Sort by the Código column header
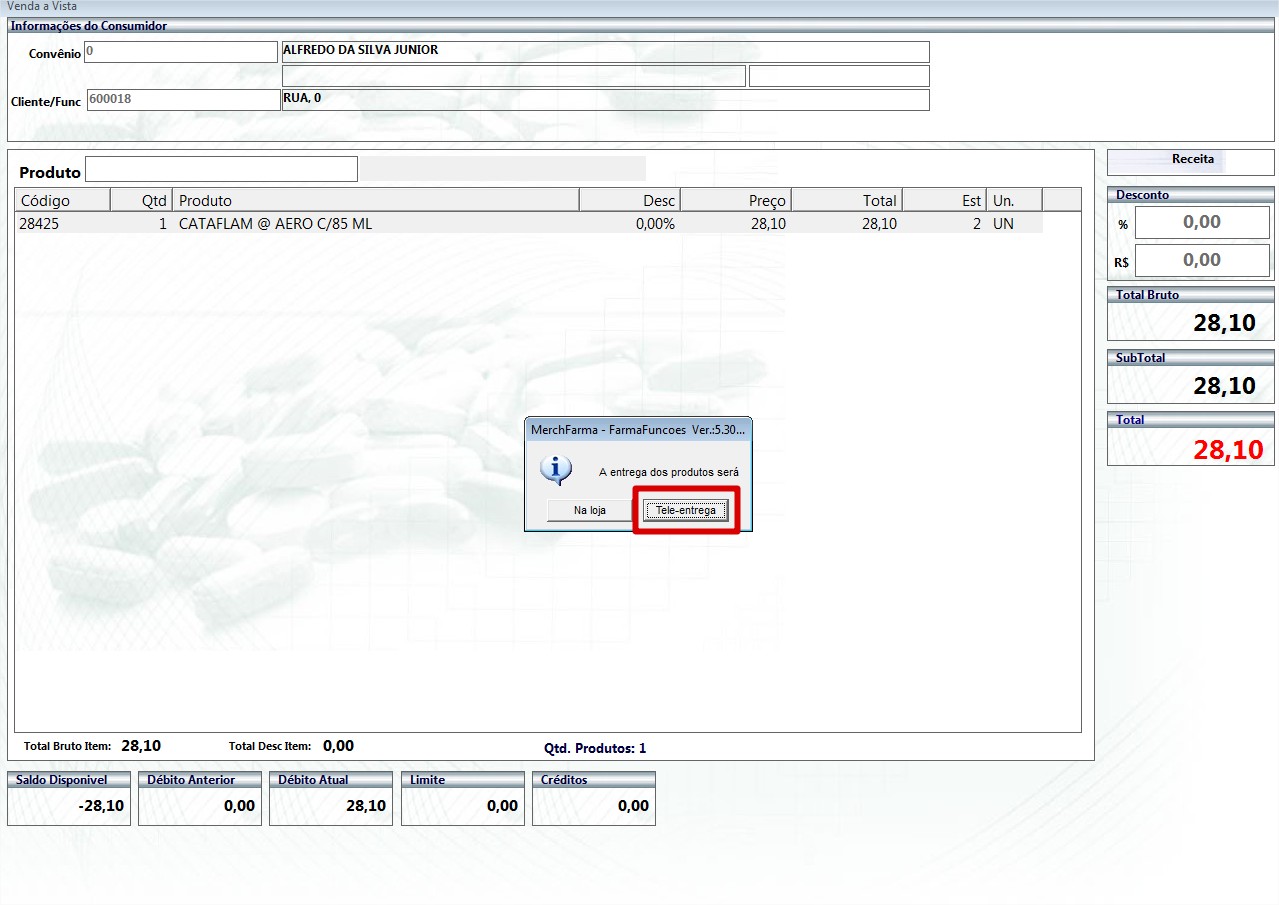Viewport: 1279px width, 905px height. tap(62, 200)
